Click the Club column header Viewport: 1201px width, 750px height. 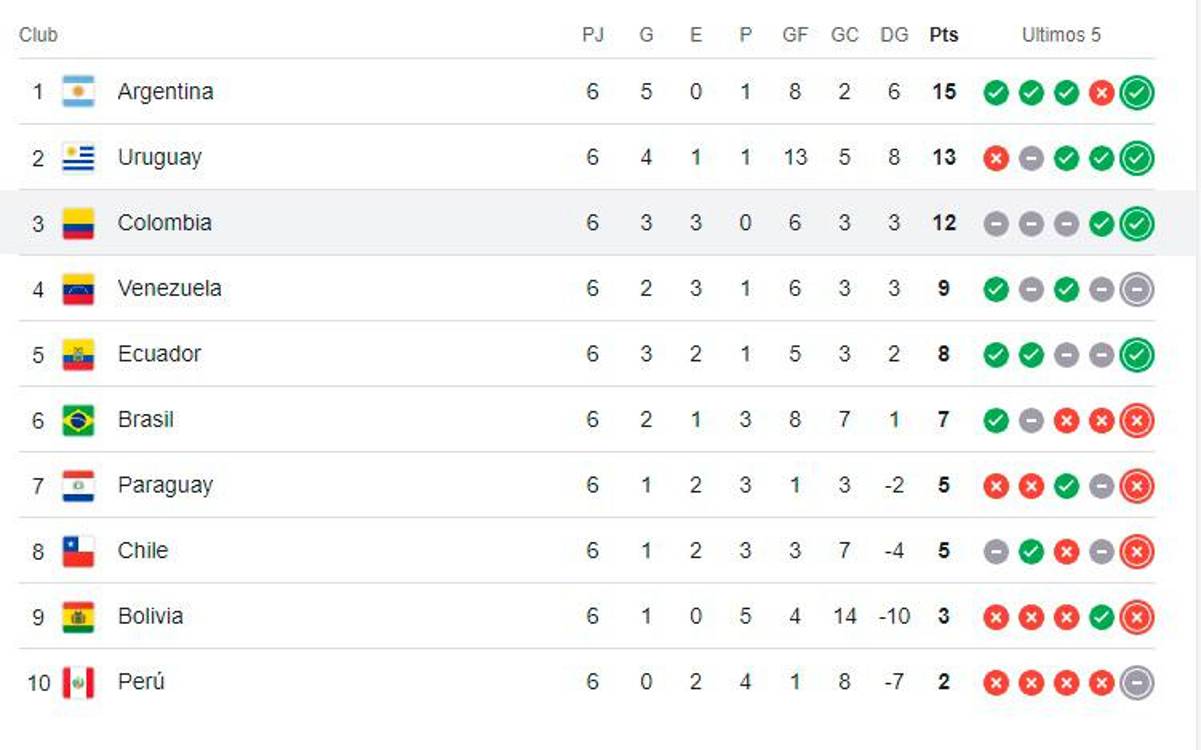[38, 35]
